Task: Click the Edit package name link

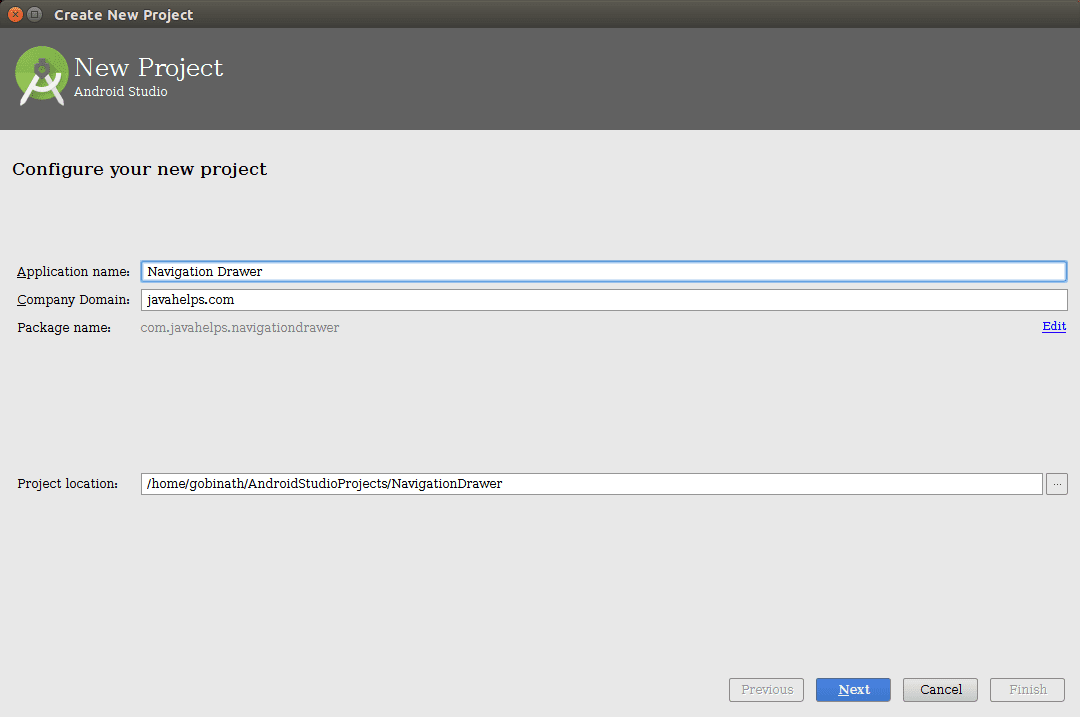Action: [x=1054, y=326]
